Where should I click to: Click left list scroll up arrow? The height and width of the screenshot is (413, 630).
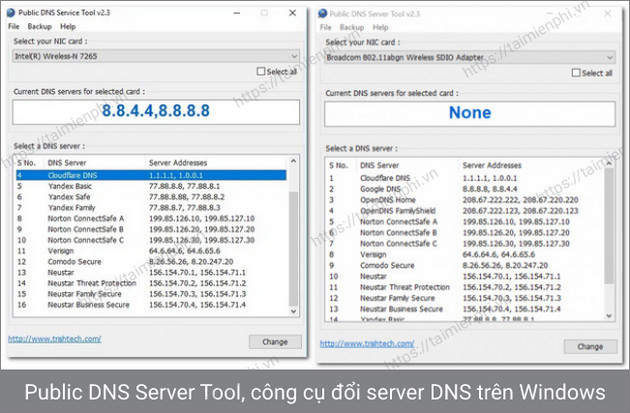[x=293, y=161]
